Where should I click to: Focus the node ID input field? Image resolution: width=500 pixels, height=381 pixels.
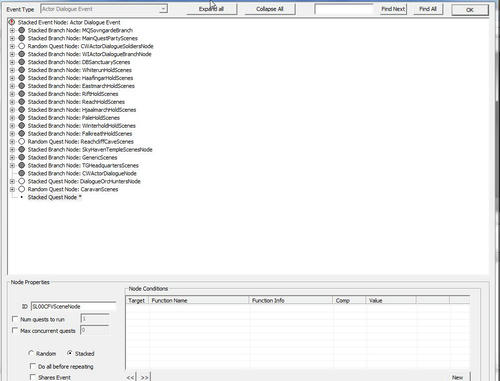tap(73, 306)
